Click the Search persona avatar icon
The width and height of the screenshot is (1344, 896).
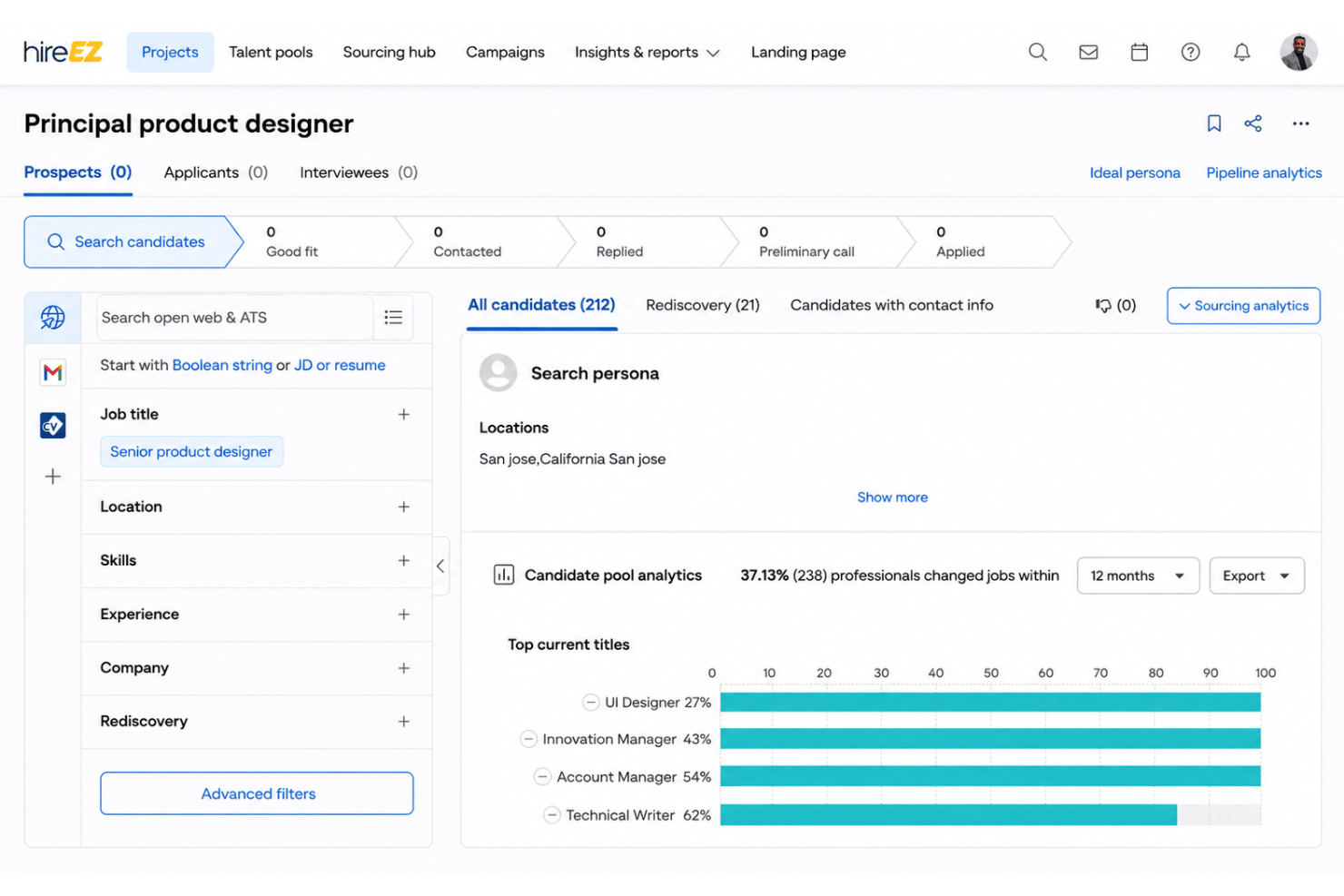point(498,373)
